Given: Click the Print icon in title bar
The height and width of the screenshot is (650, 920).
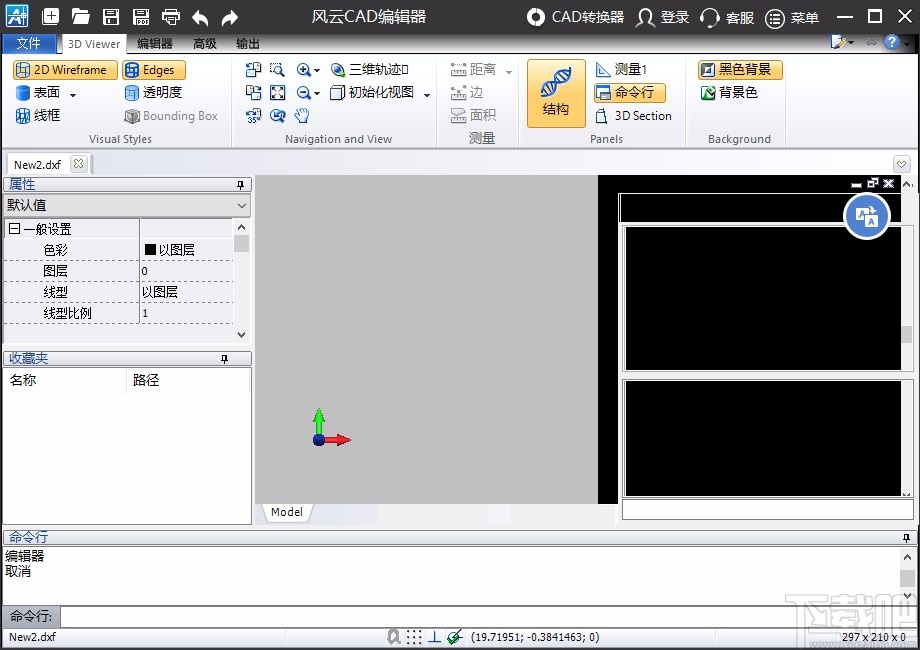Looking at the screenshot, I should 171,17.
